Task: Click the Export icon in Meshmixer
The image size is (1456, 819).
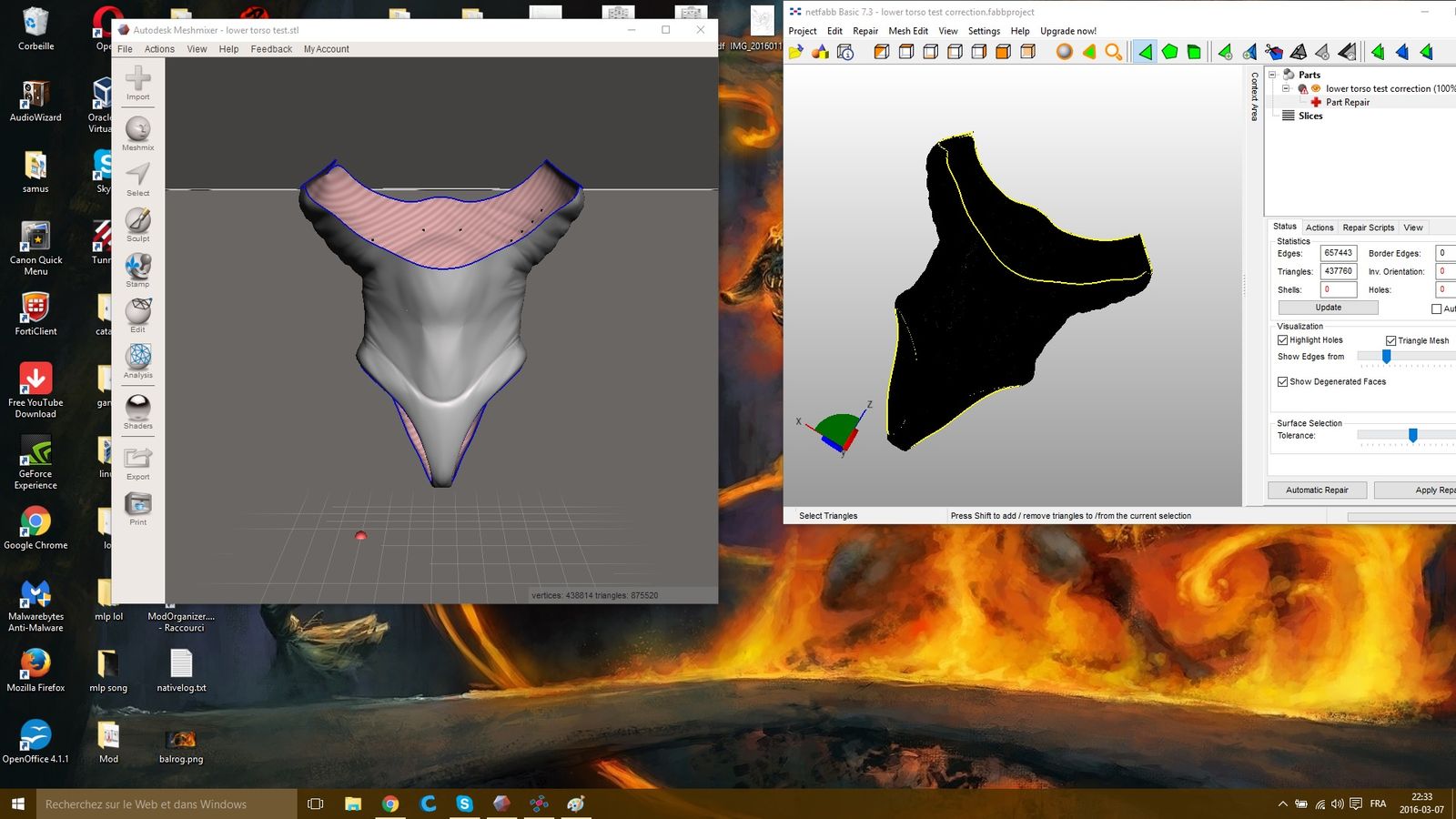Action: tap(137, 462)
